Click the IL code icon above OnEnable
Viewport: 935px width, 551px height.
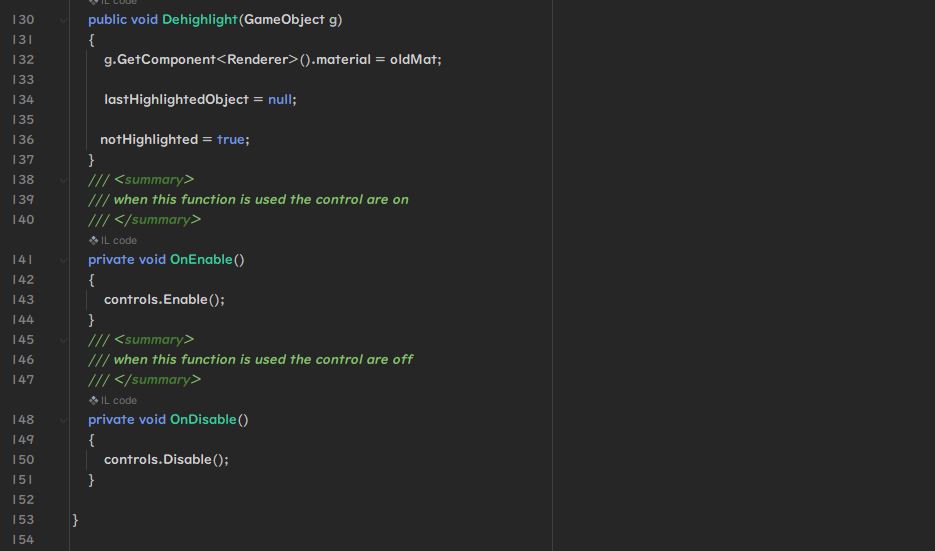[94, 240]
